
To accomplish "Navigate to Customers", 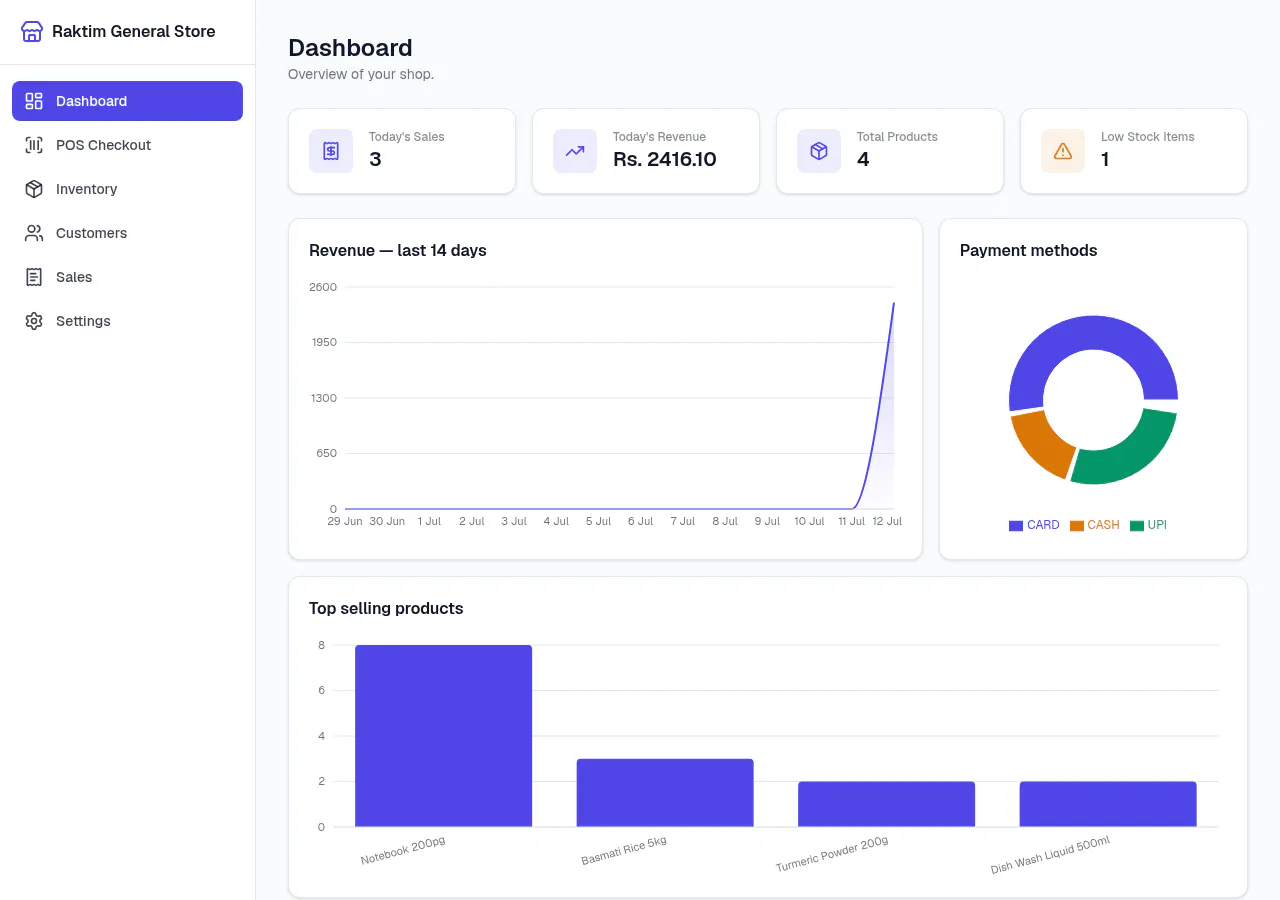I will pyautogui.click(x=127, y=233).
